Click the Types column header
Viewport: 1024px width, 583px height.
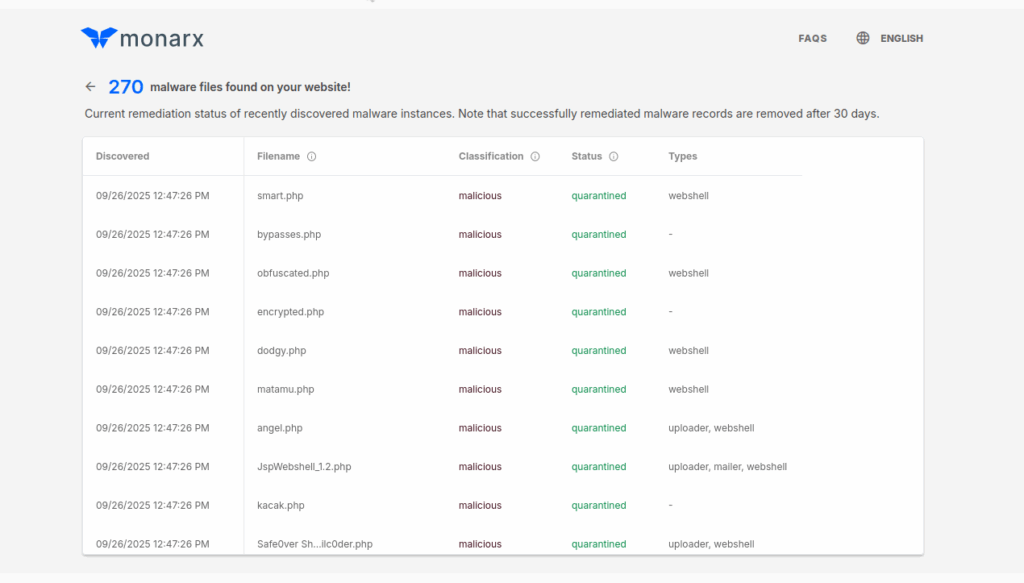pos(683,156)
